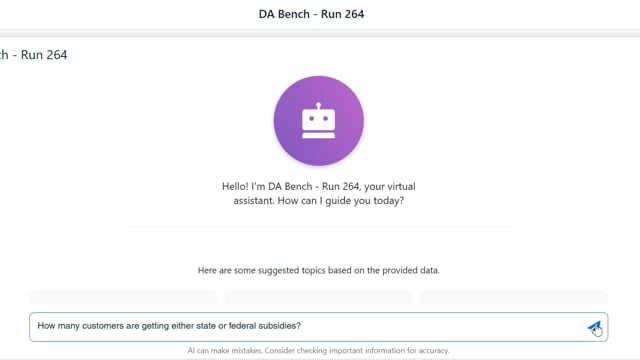Viewport: 640px width, 360px height.
Task: Click the robot's antenna on the avatar
Action: 318,106
